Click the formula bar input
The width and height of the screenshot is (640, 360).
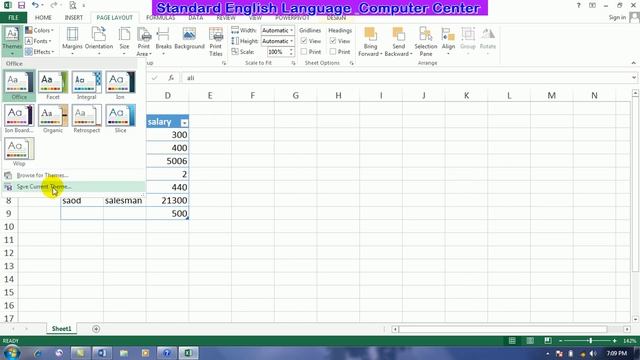pos(406,78)
